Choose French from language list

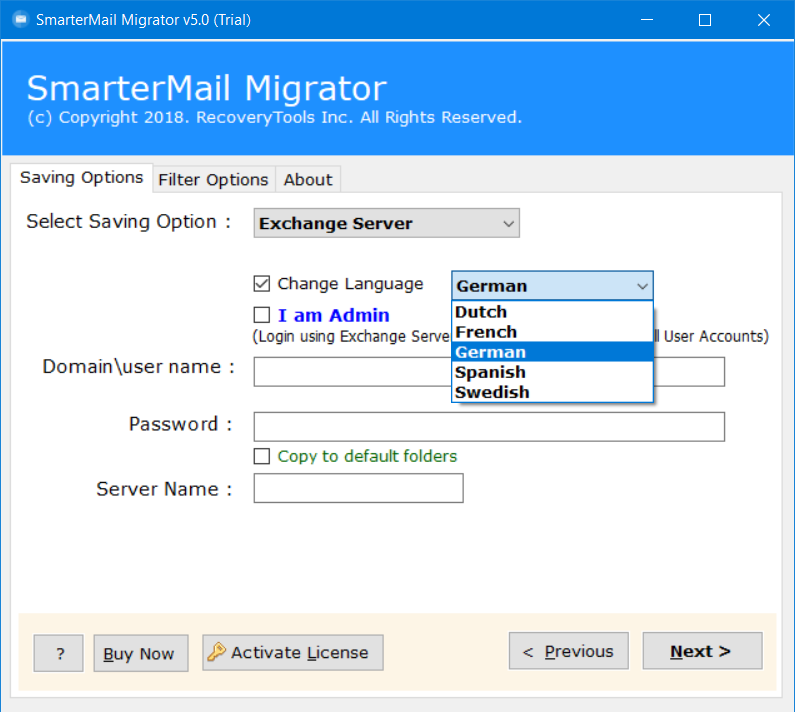coord(552,332)
